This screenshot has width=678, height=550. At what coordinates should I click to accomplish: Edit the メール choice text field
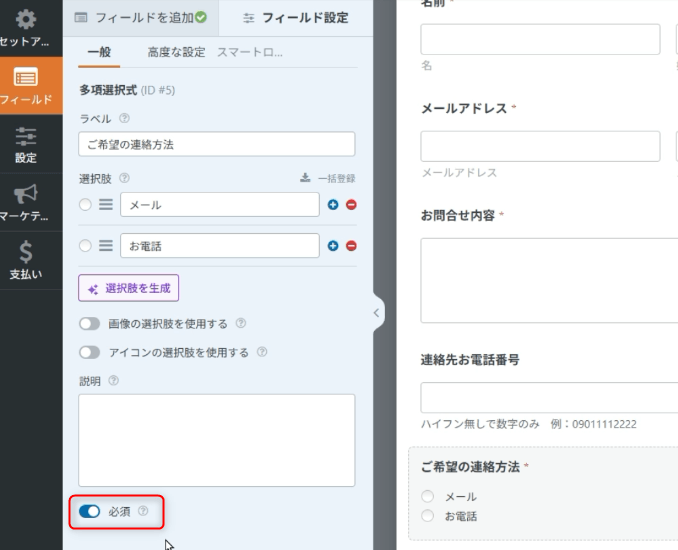[220, 205]
